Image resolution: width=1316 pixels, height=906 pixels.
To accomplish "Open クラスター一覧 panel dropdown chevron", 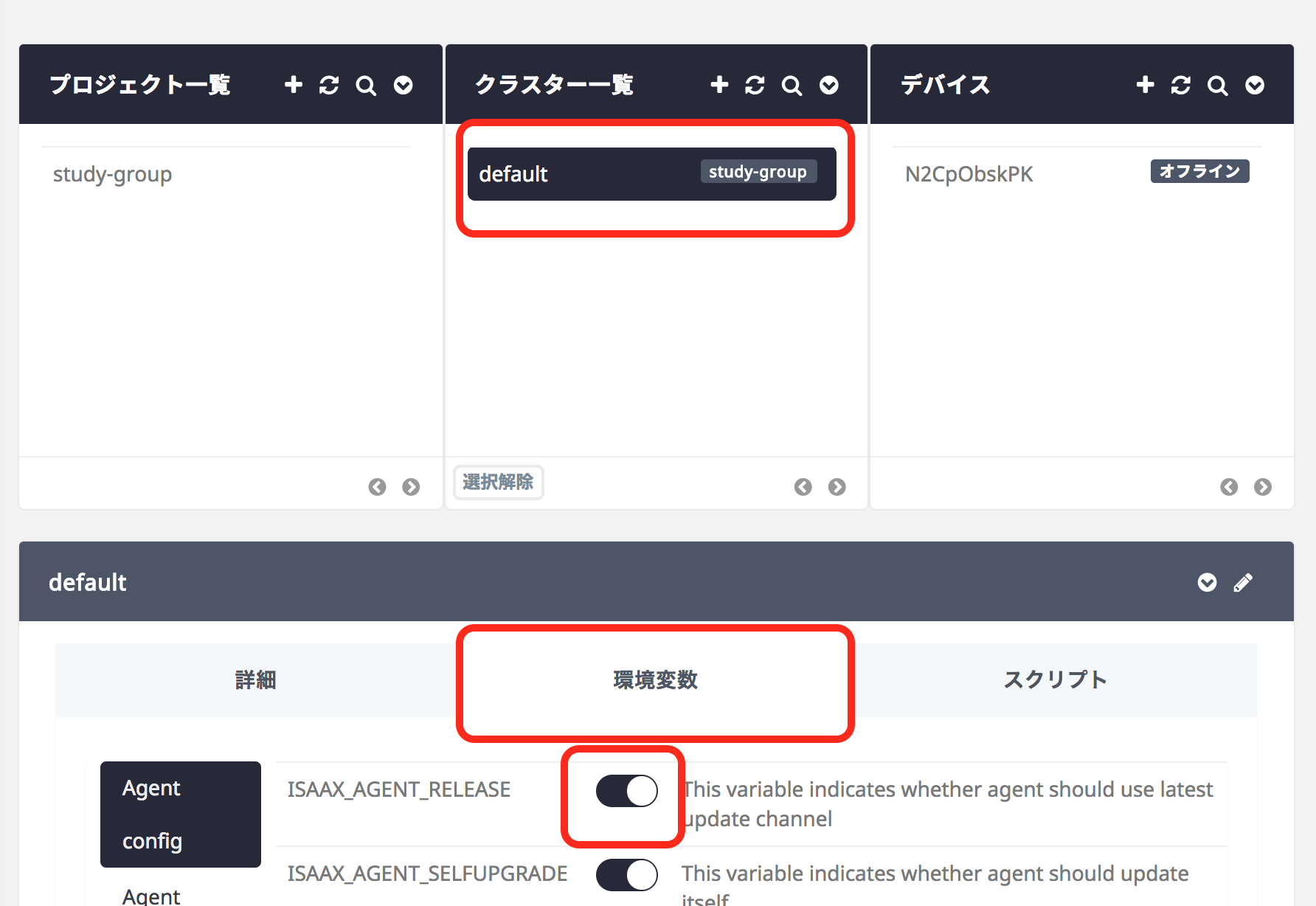I will click(829, 86).
